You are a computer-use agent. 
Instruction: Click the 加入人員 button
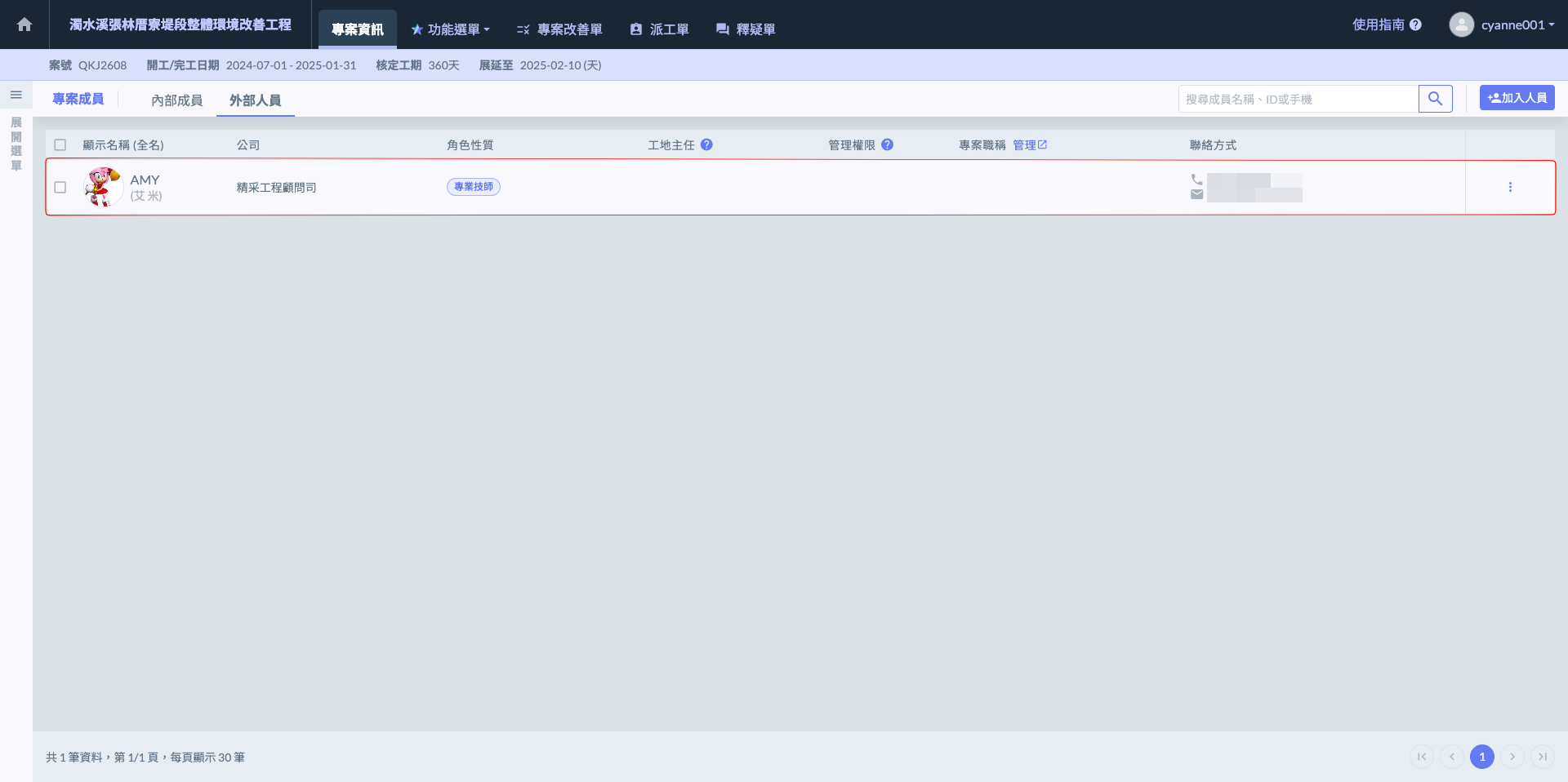coord(1517,98)
